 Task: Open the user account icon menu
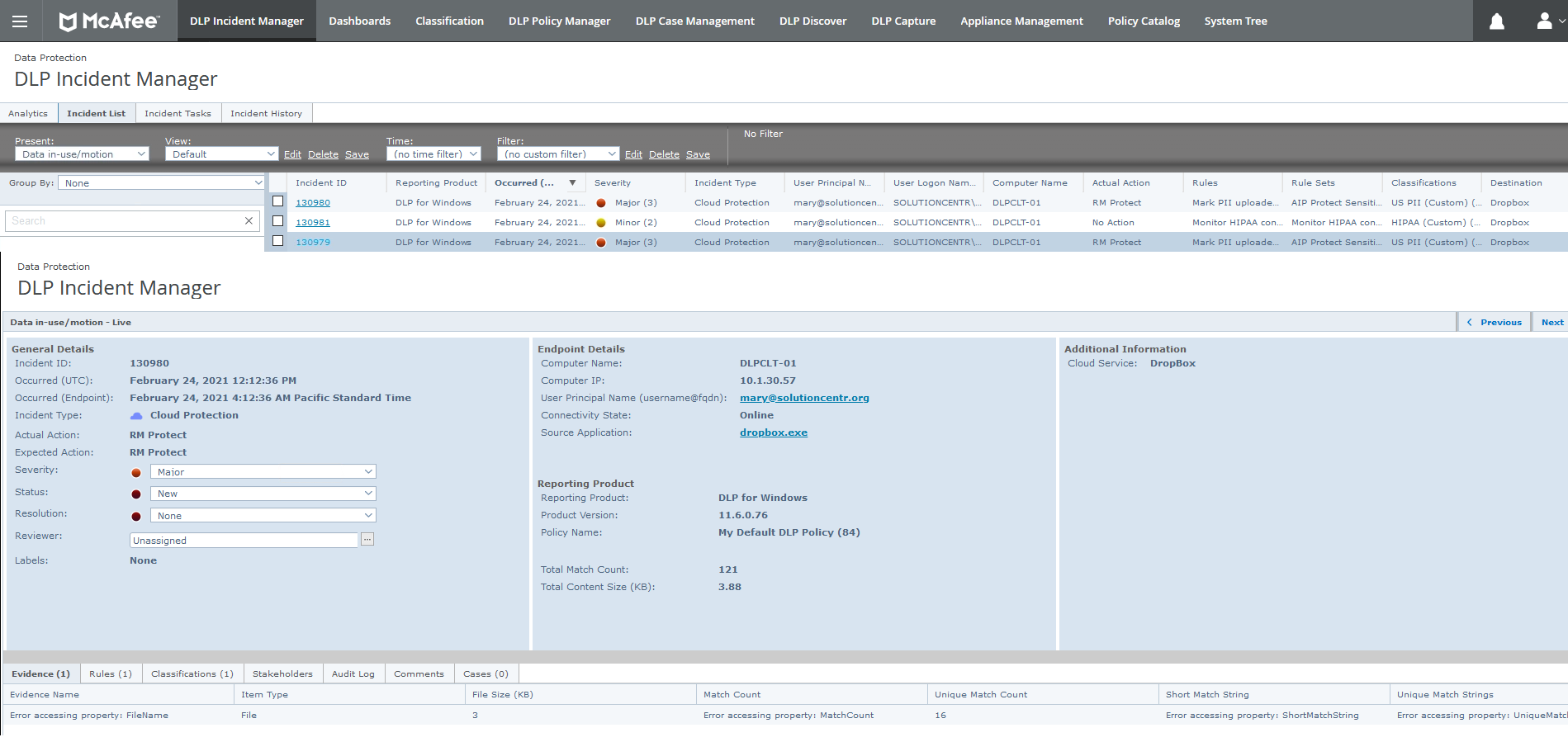tap(1544, 21)
